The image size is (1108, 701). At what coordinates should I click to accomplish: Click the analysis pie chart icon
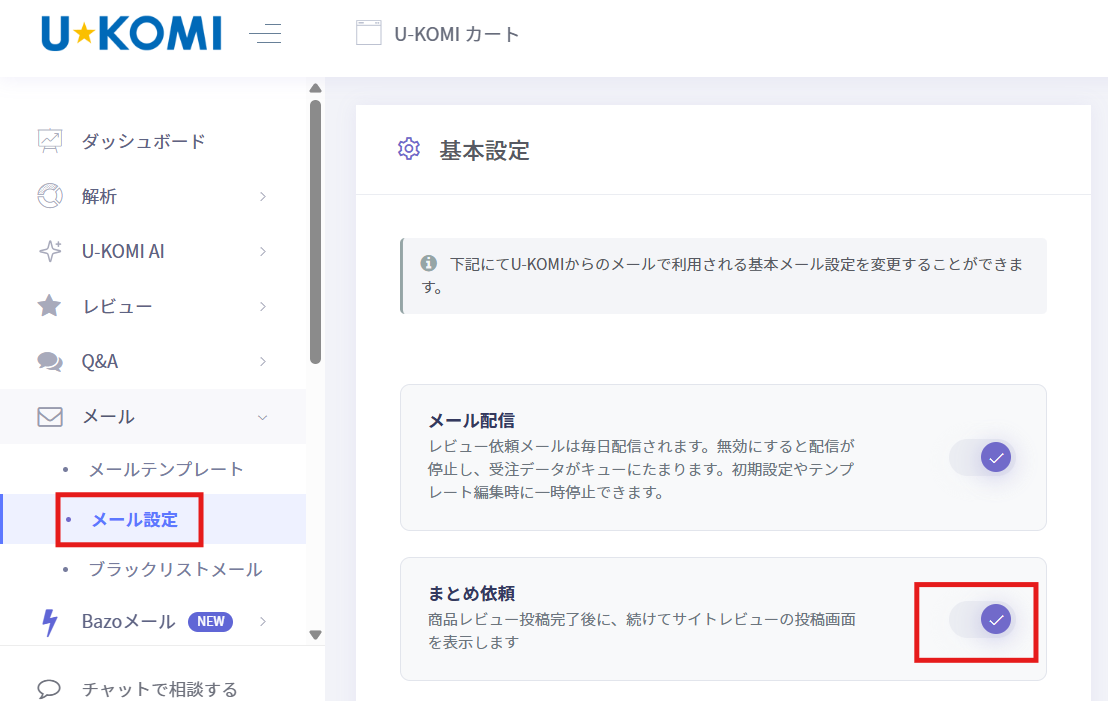click(x=49, y=196)
